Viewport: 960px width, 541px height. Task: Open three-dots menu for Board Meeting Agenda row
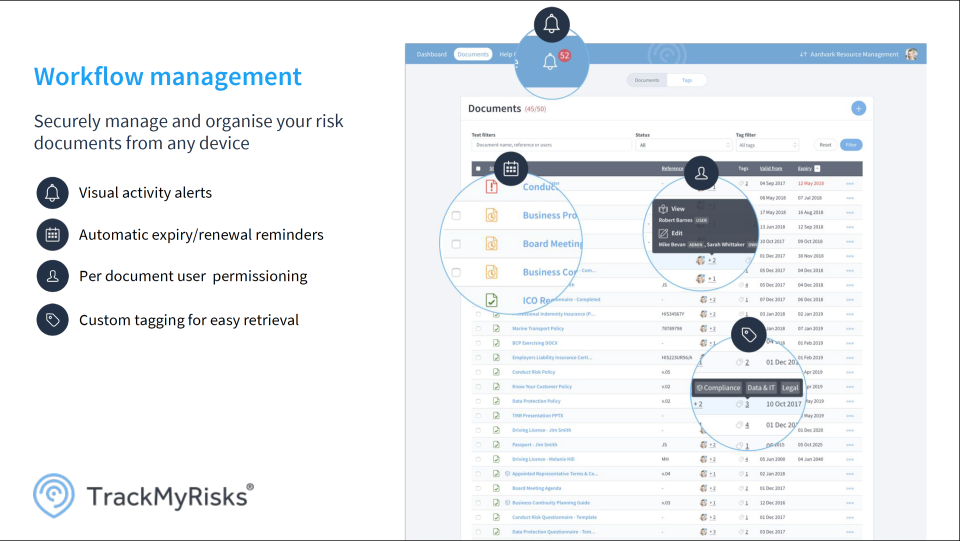click(850, 488)
